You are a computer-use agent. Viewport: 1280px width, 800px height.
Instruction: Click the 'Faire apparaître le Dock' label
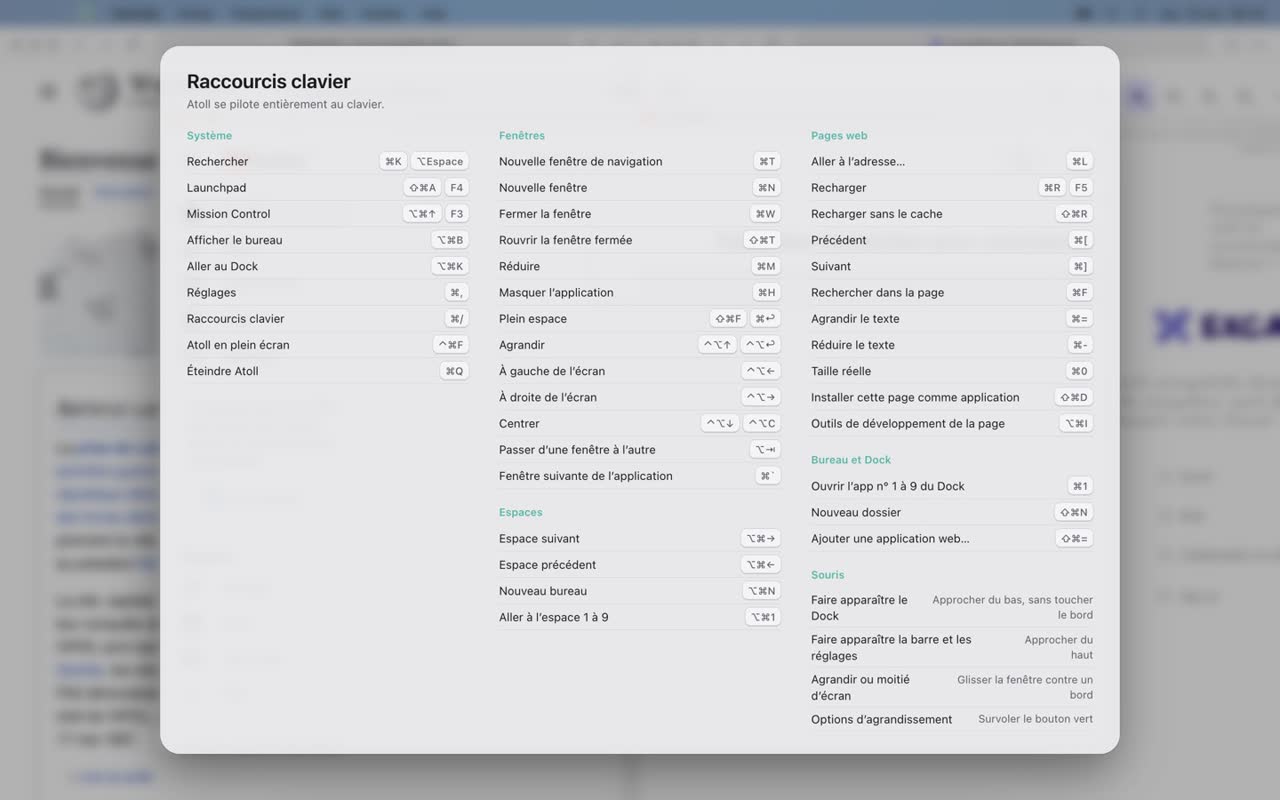[x=859, y=608]
